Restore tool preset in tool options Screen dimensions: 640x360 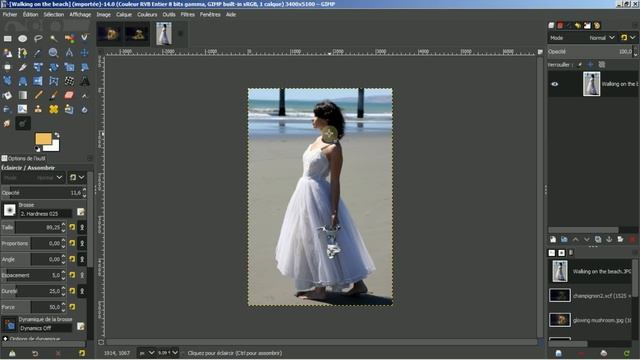pyautogui.click(x=35, y=353)
